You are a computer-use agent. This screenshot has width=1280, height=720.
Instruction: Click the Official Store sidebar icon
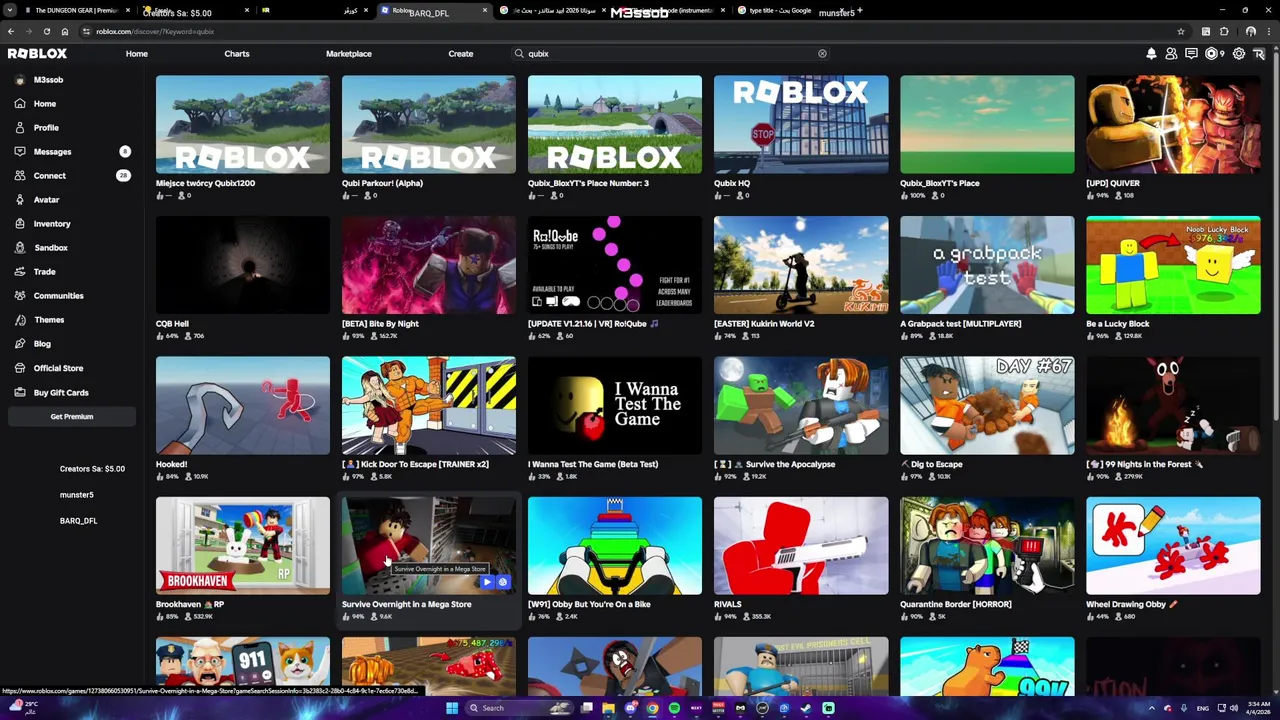click(x=20, y=368)
